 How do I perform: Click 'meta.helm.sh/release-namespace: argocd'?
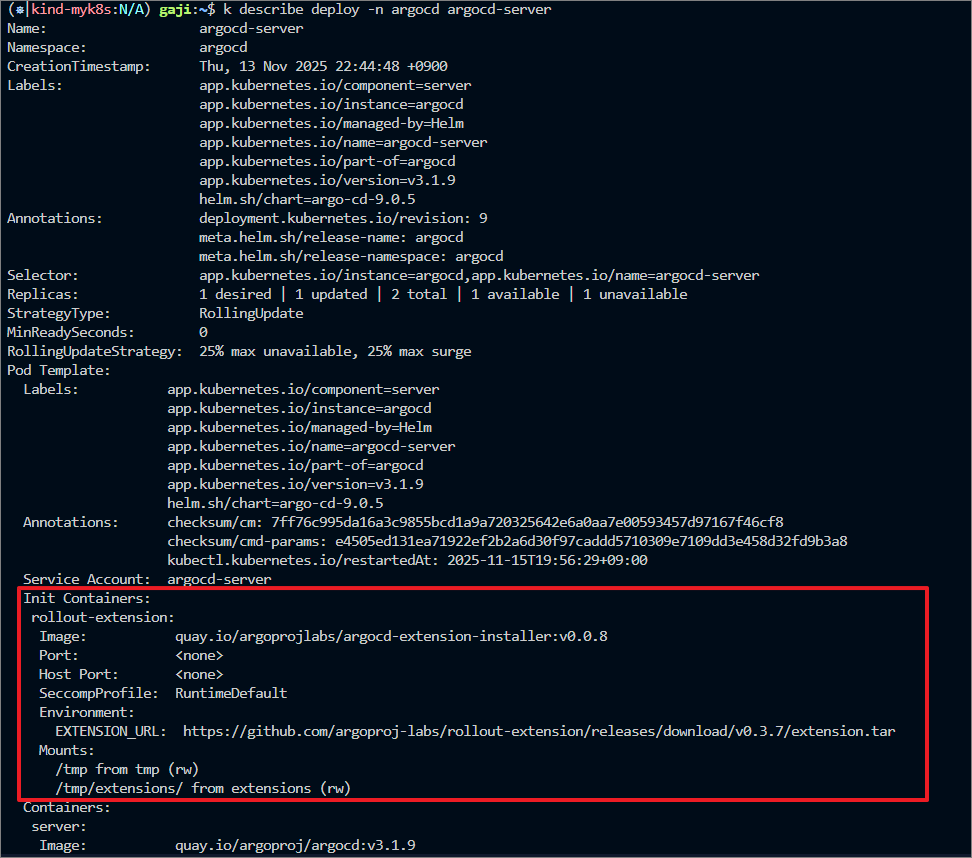click(351, 257)
